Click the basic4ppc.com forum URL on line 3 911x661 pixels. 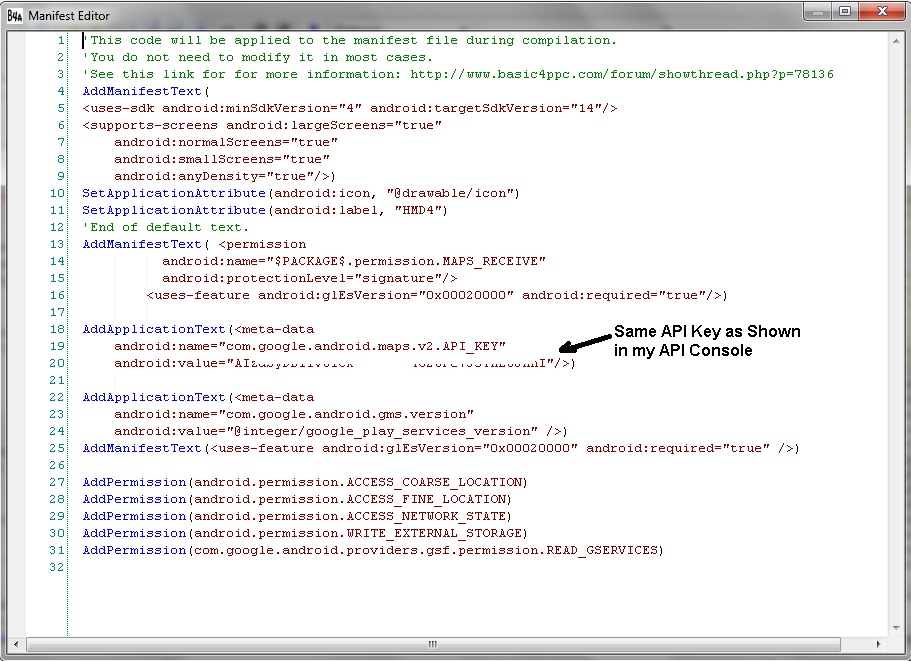point(622,74)
